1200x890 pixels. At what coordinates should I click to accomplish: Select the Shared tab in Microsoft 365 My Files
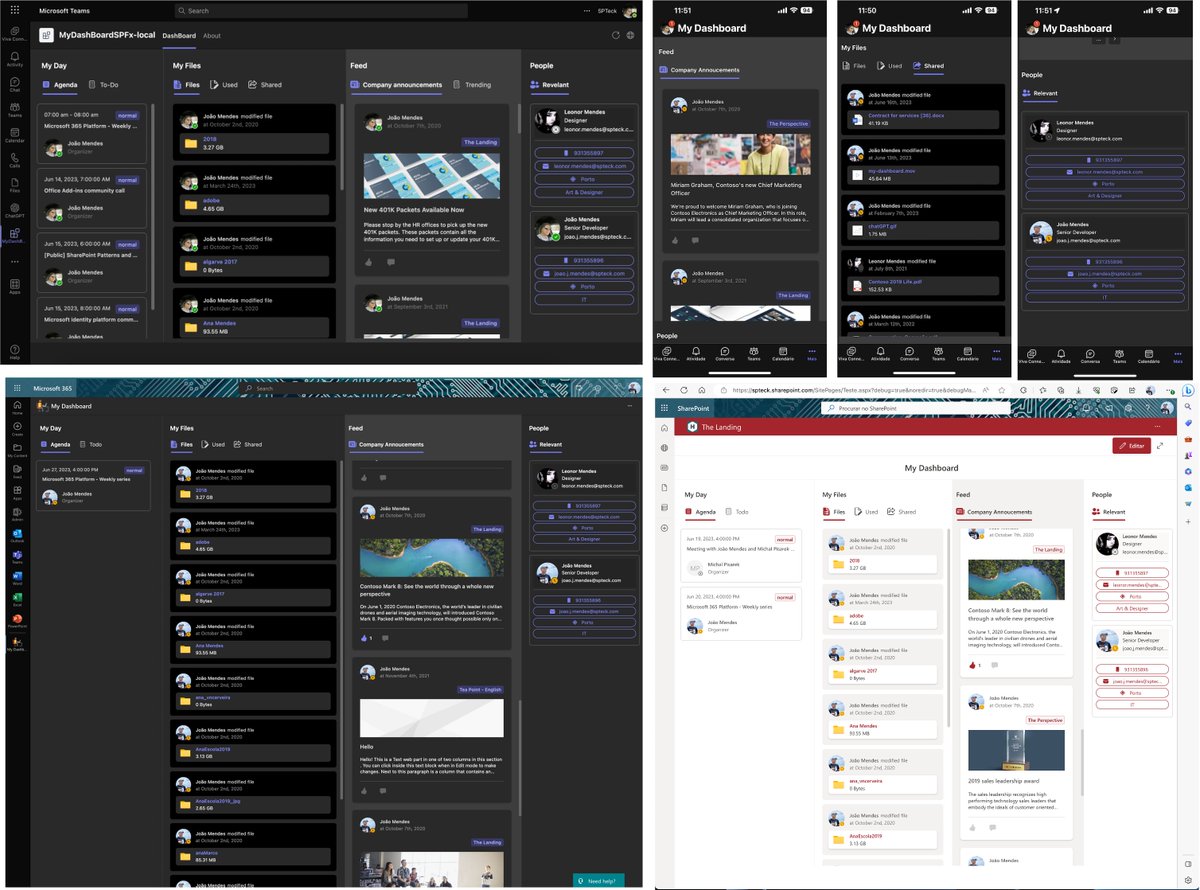coord(247,444)
